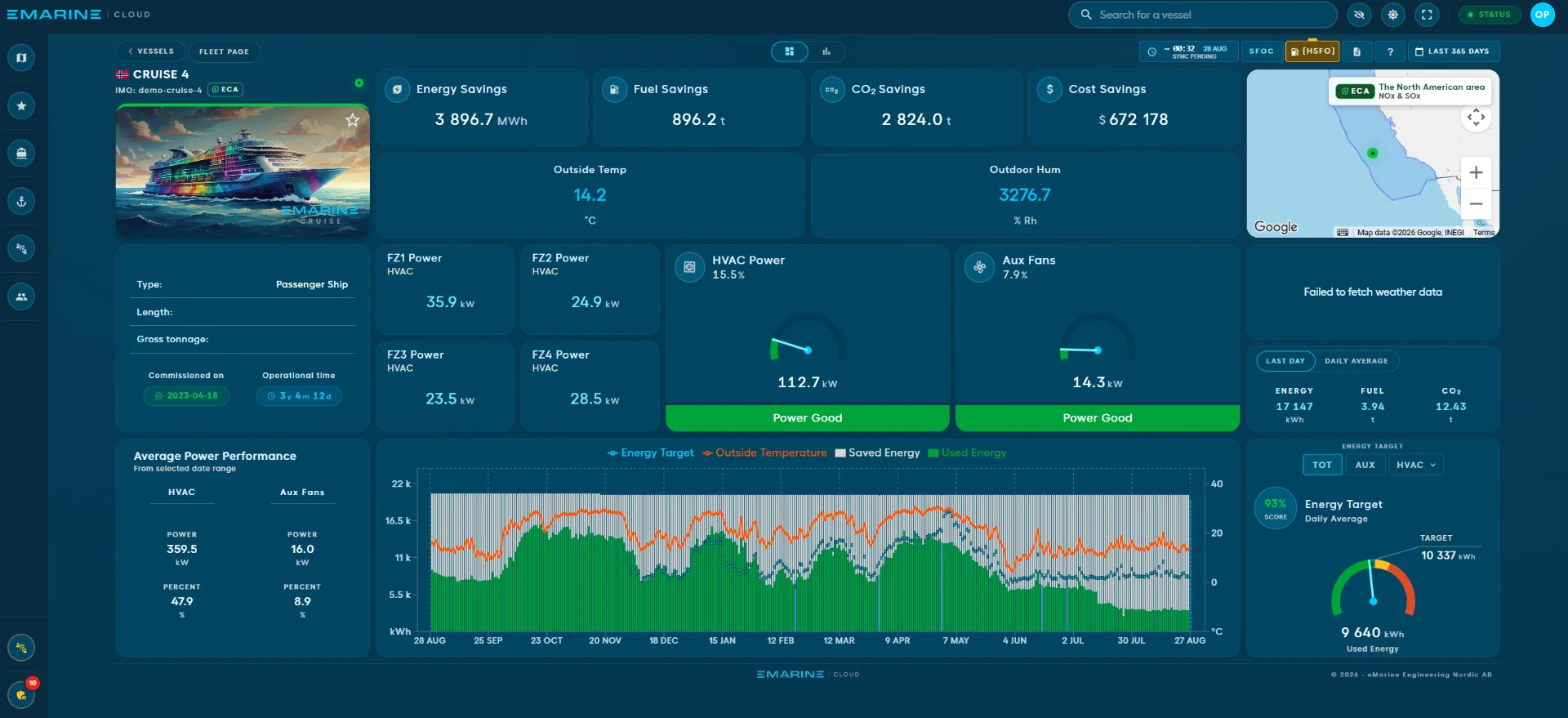Click the clock sync pending indicator

click(x=1189, y=51)
